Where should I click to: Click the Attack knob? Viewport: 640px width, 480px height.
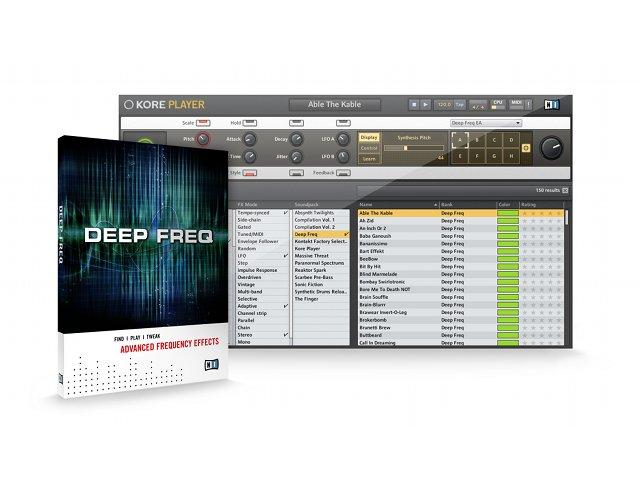pyautogui.click(x=250, y=139)
